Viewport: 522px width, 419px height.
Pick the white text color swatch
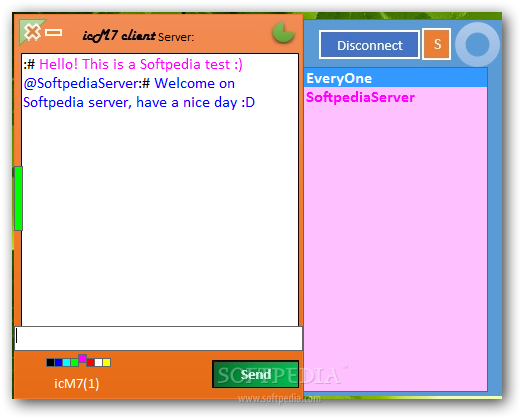coord(98,362)
